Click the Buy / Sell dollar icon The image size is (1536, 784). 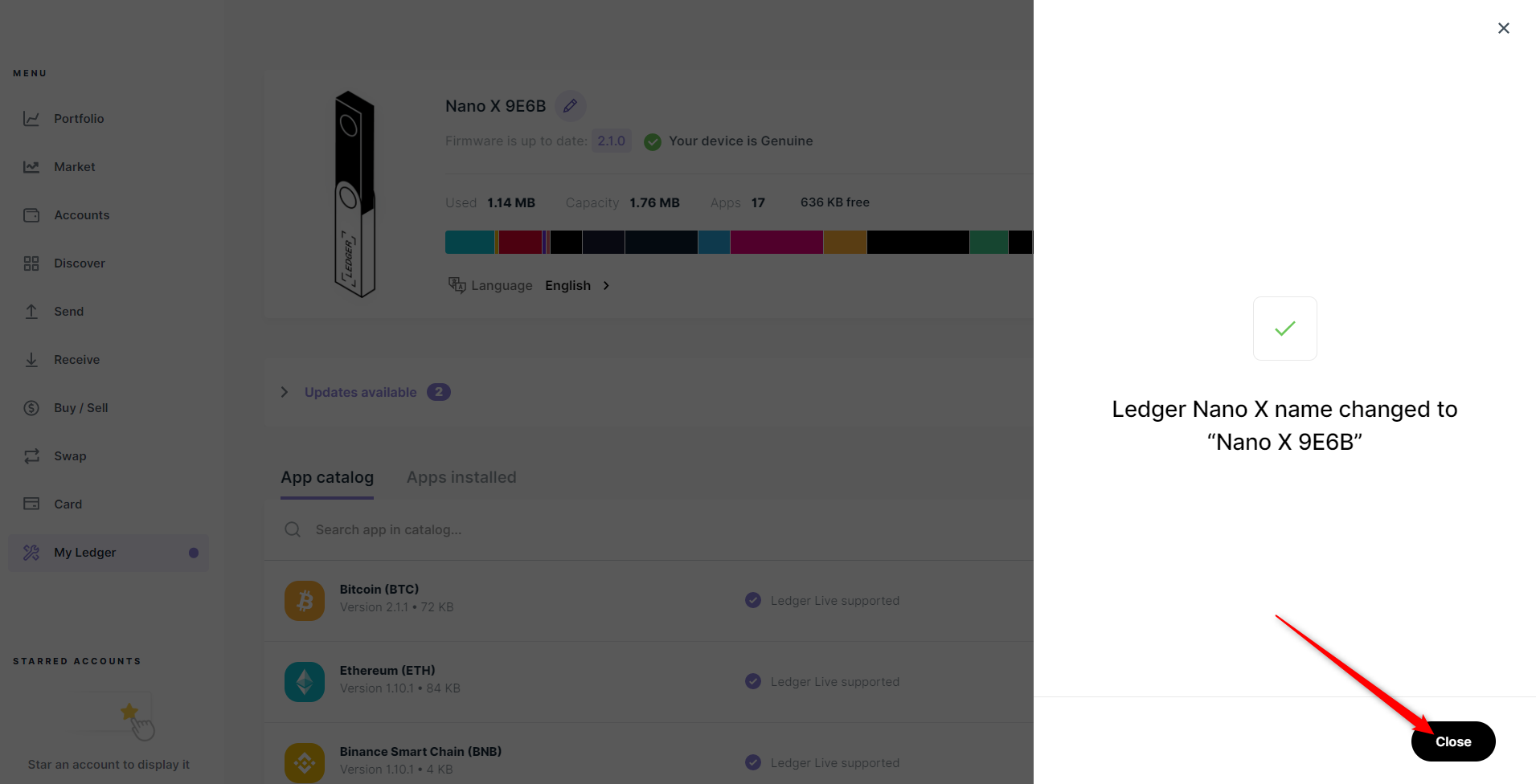pos(31,408)
